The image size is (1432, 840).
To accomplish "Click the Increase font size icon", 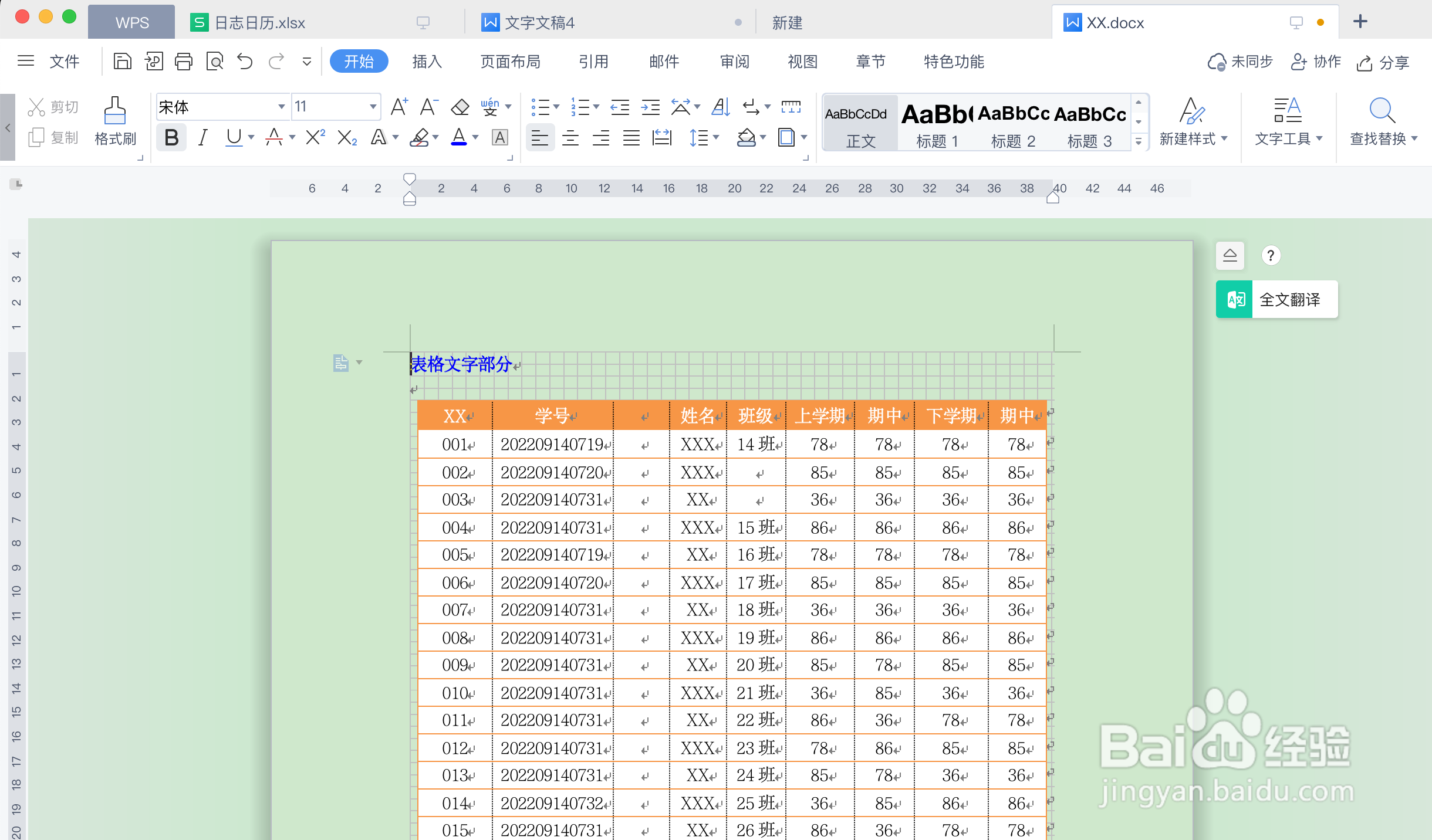I will coord(399,107).
